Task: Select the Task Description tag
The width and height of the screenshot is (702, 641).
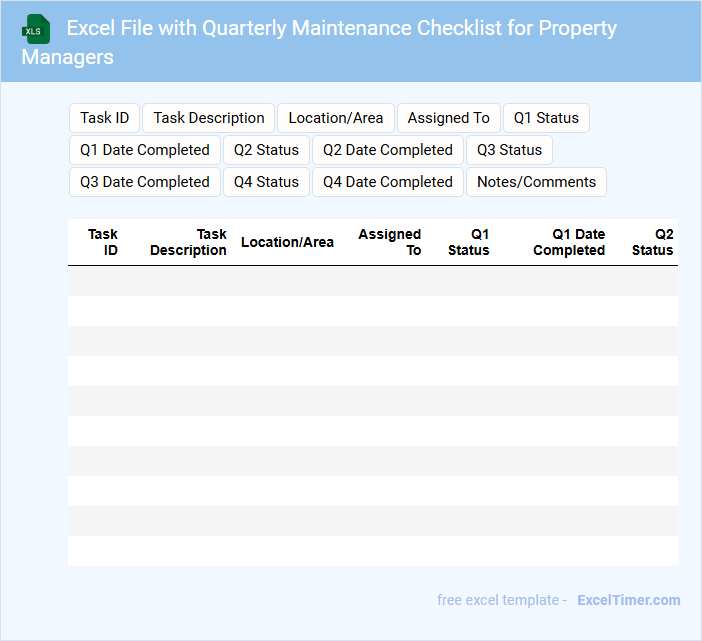Action: 209,118
